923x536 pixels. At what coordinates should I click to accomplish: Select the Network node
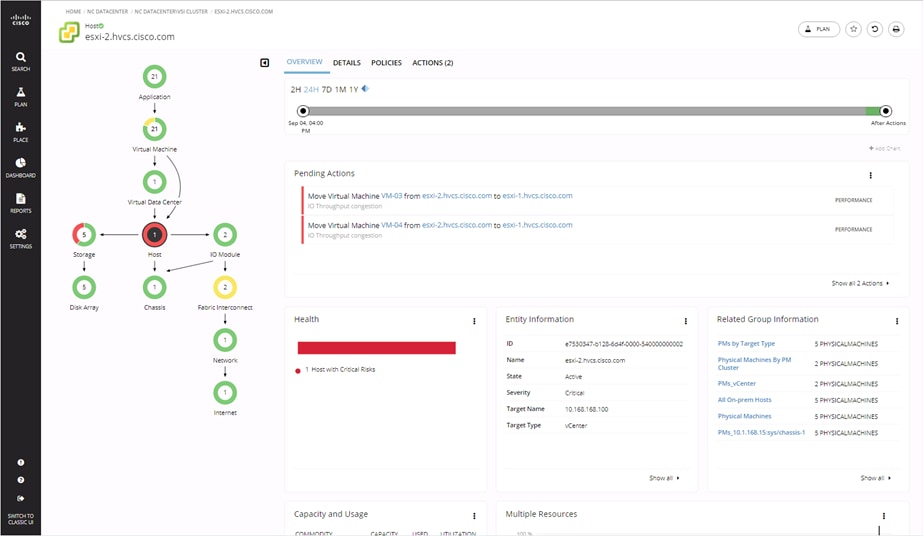pyautogui.click(x=225, y=340)
